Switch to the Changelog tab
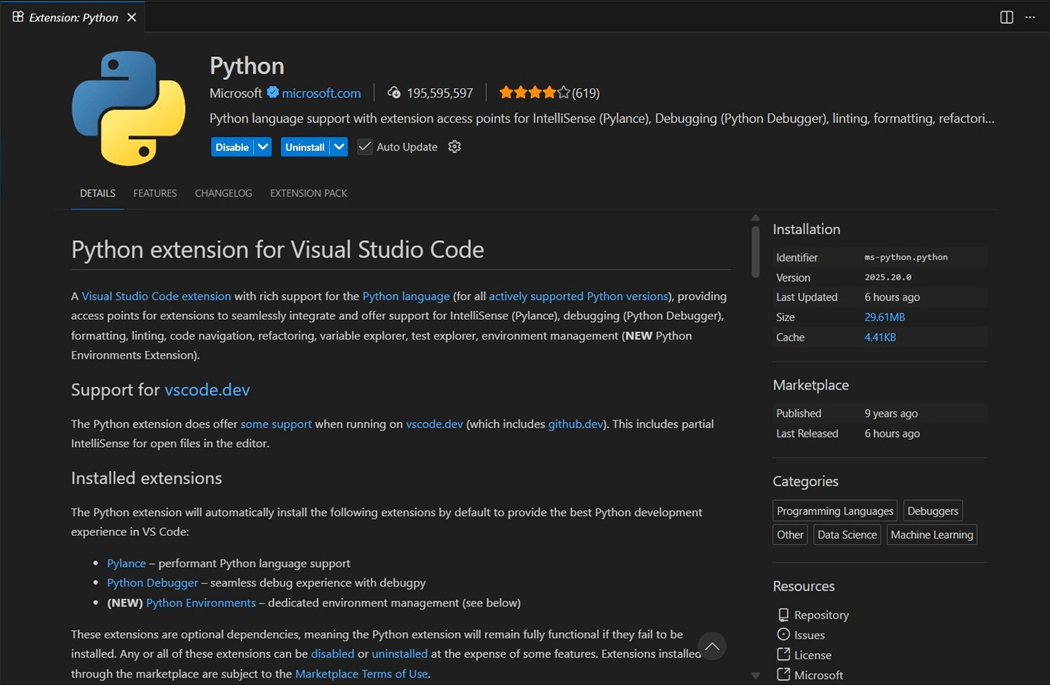The width and height of the screenshot is (1050, 685). pyautogui.click(x=223, y=193)
